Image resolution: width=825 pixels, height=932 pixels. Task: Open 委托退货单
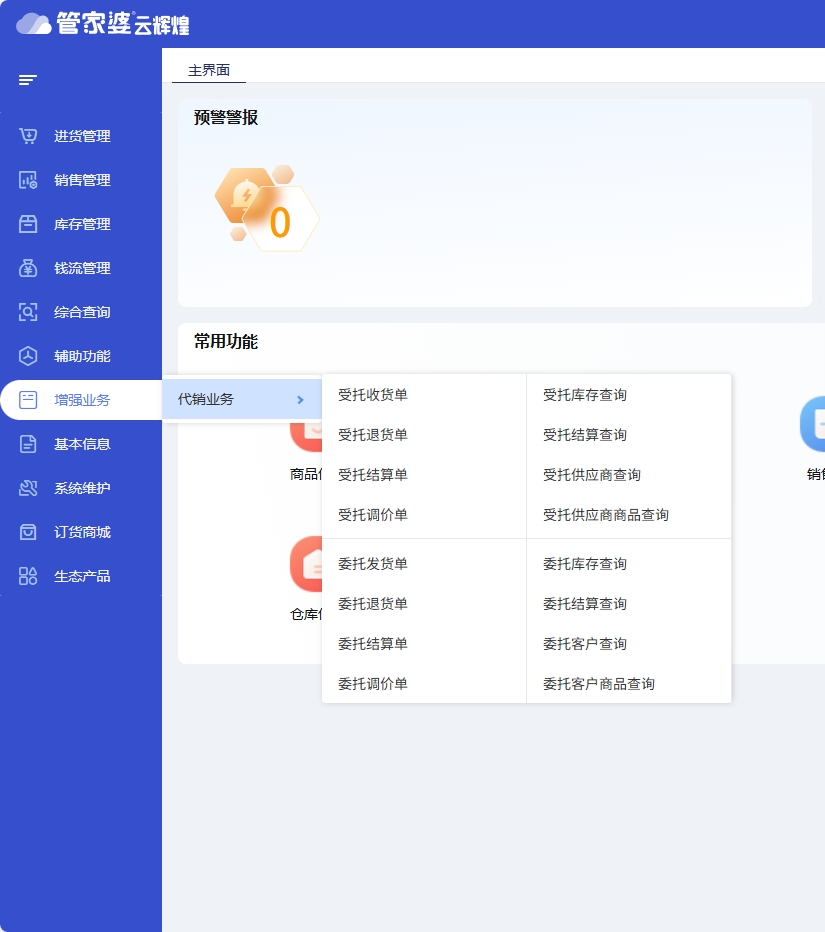pyautogui.click(x=373, y=604)
